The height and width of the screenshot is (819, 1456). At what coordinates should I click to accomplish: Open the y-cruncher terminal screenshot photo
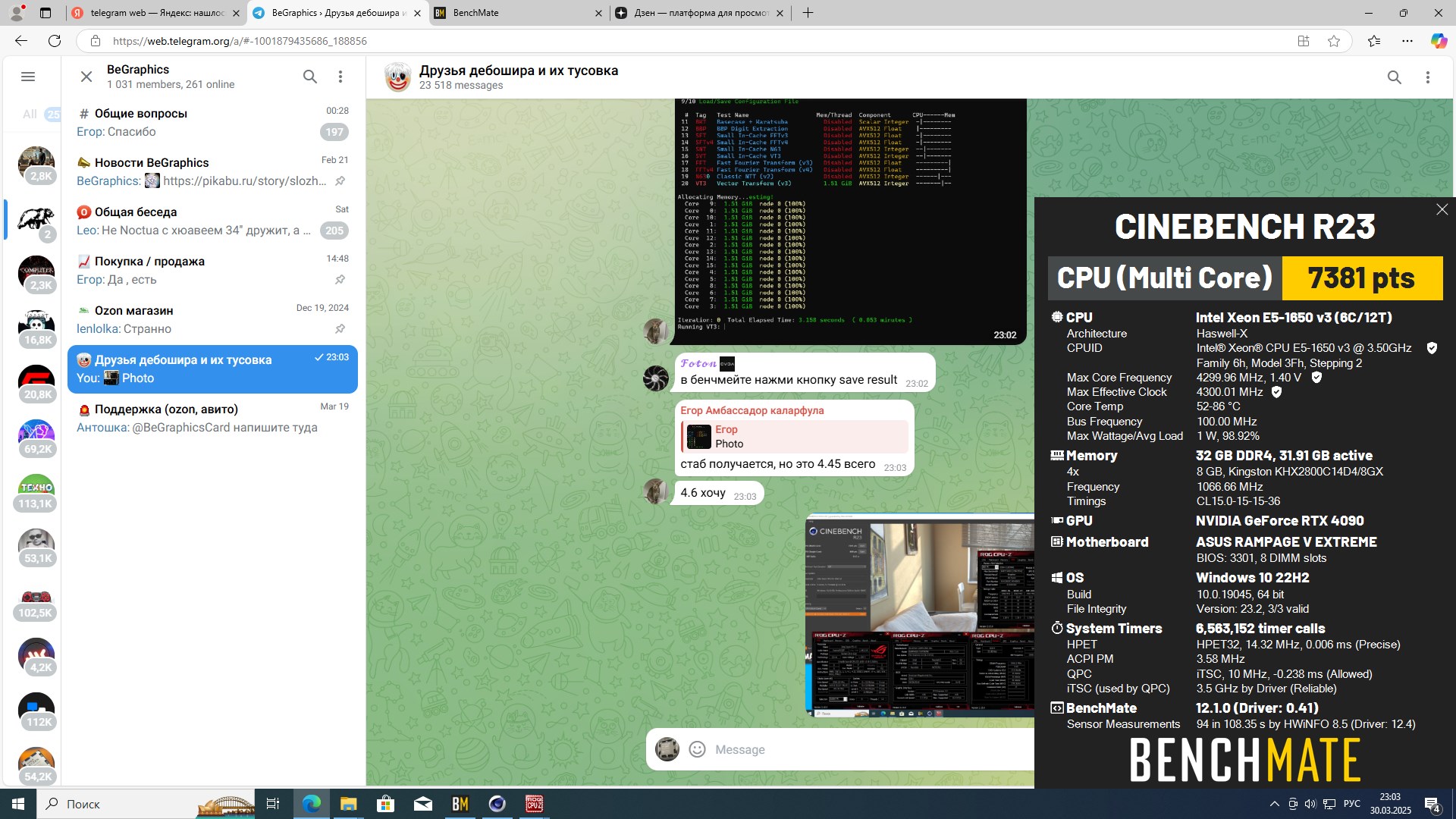tap(851, 221)
